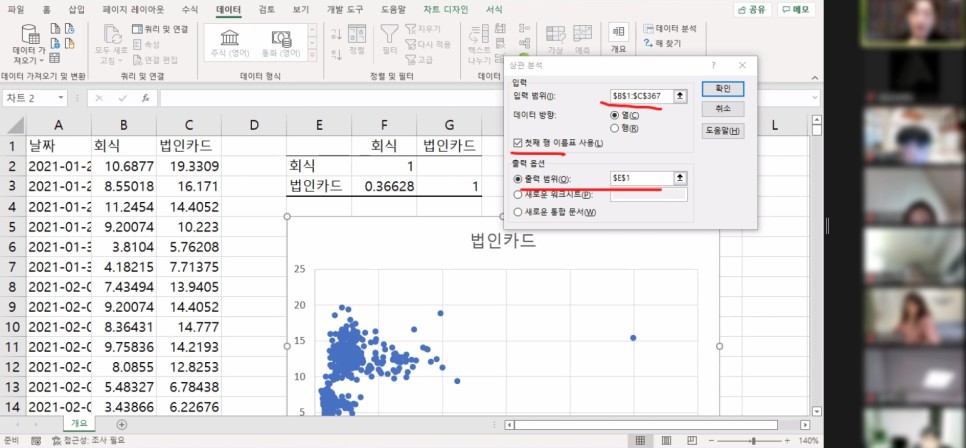Open What-If Analysis (가상) tool

coord(556,40)
